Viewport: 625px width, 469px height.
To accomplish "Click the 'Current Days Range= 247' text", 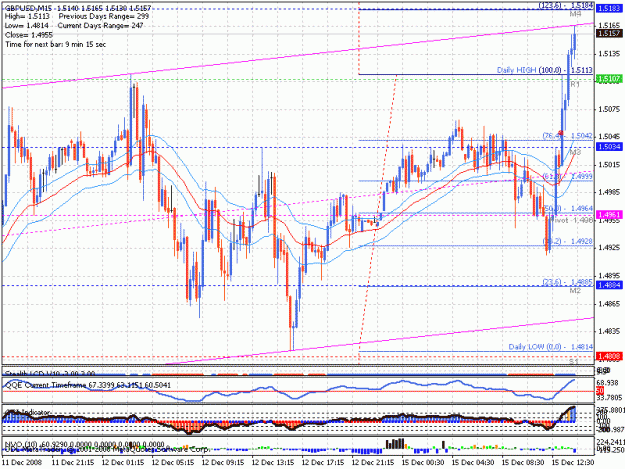I will coord(100,26).
